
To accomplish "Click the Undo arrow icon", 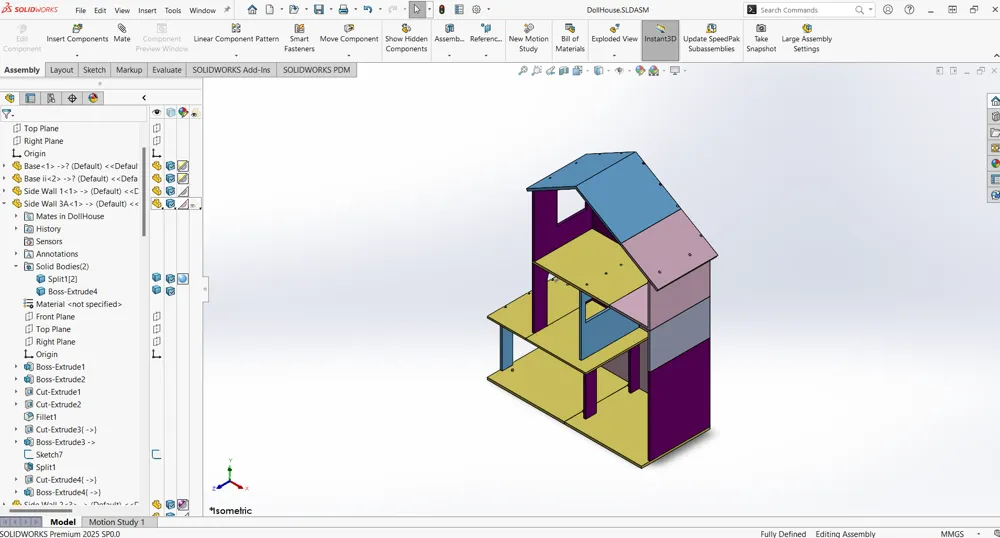I will [367, 10].
